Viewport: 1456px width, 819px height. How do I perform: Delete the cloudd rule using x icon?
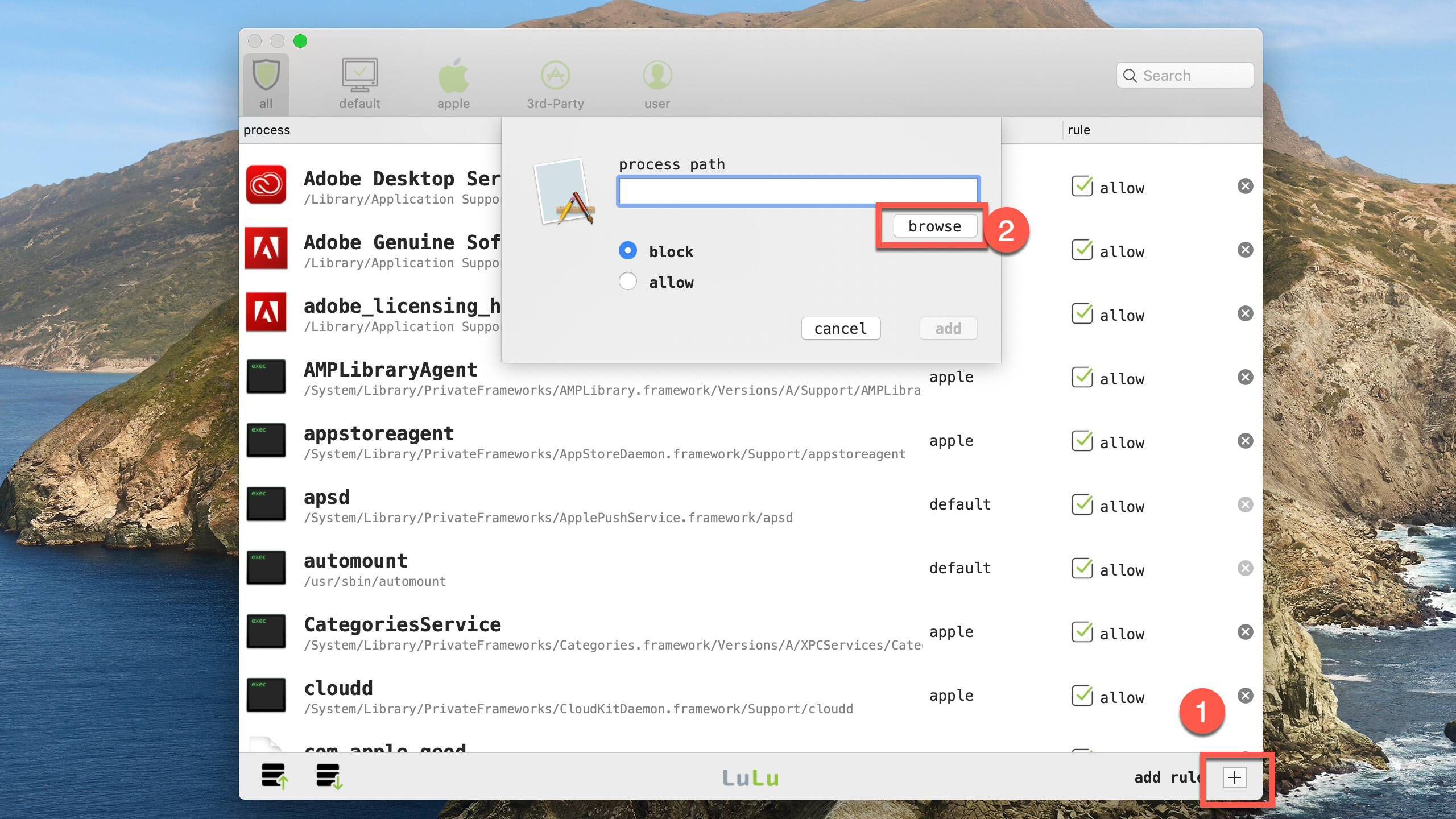[x=1245, y=696]
